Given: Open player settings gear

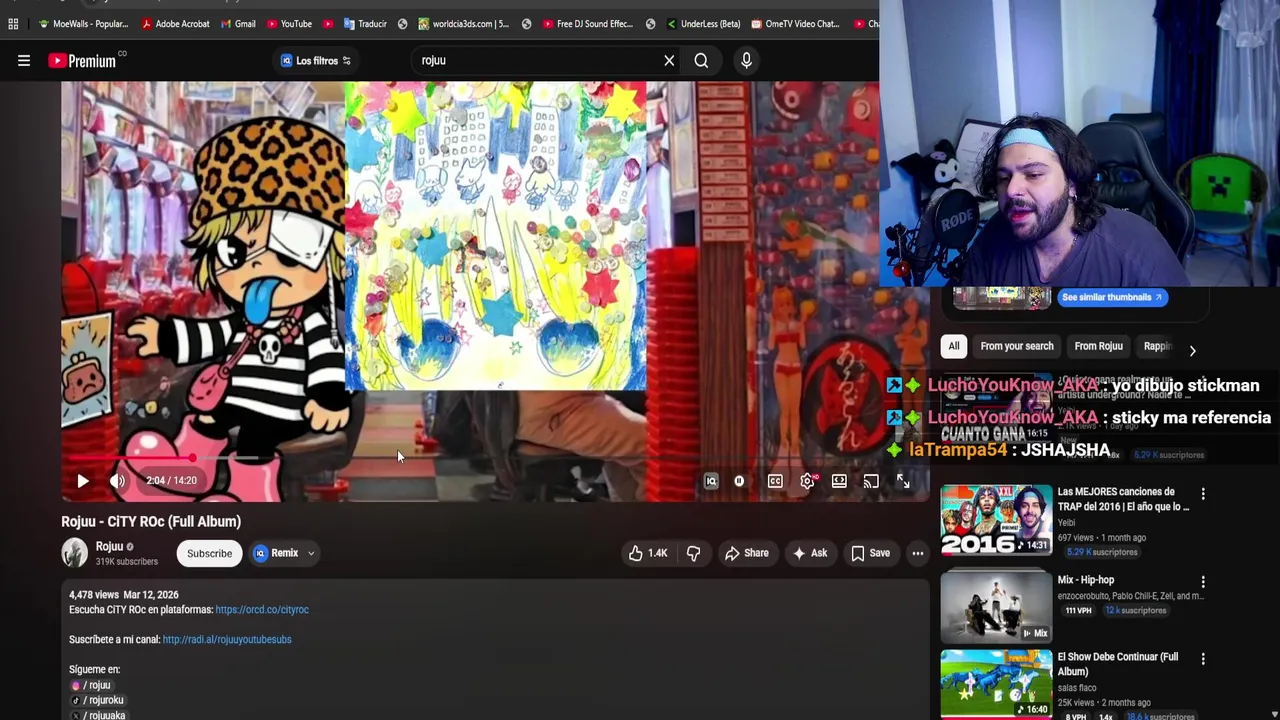Looking at the screenshot, I should pos(807,481).
